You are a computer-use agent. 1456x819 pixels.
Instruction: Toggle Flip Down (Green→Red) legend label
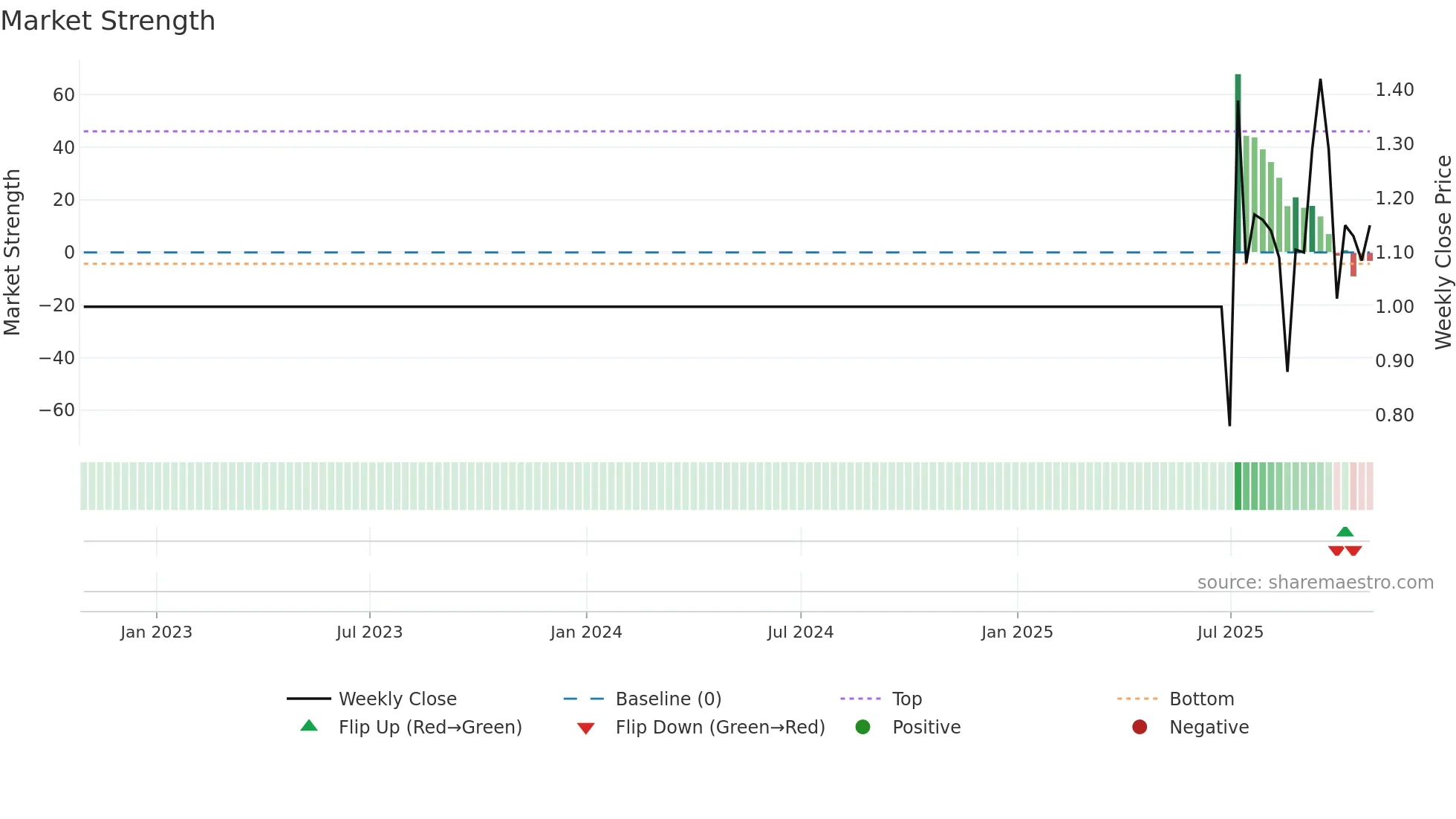pos(720,727)
